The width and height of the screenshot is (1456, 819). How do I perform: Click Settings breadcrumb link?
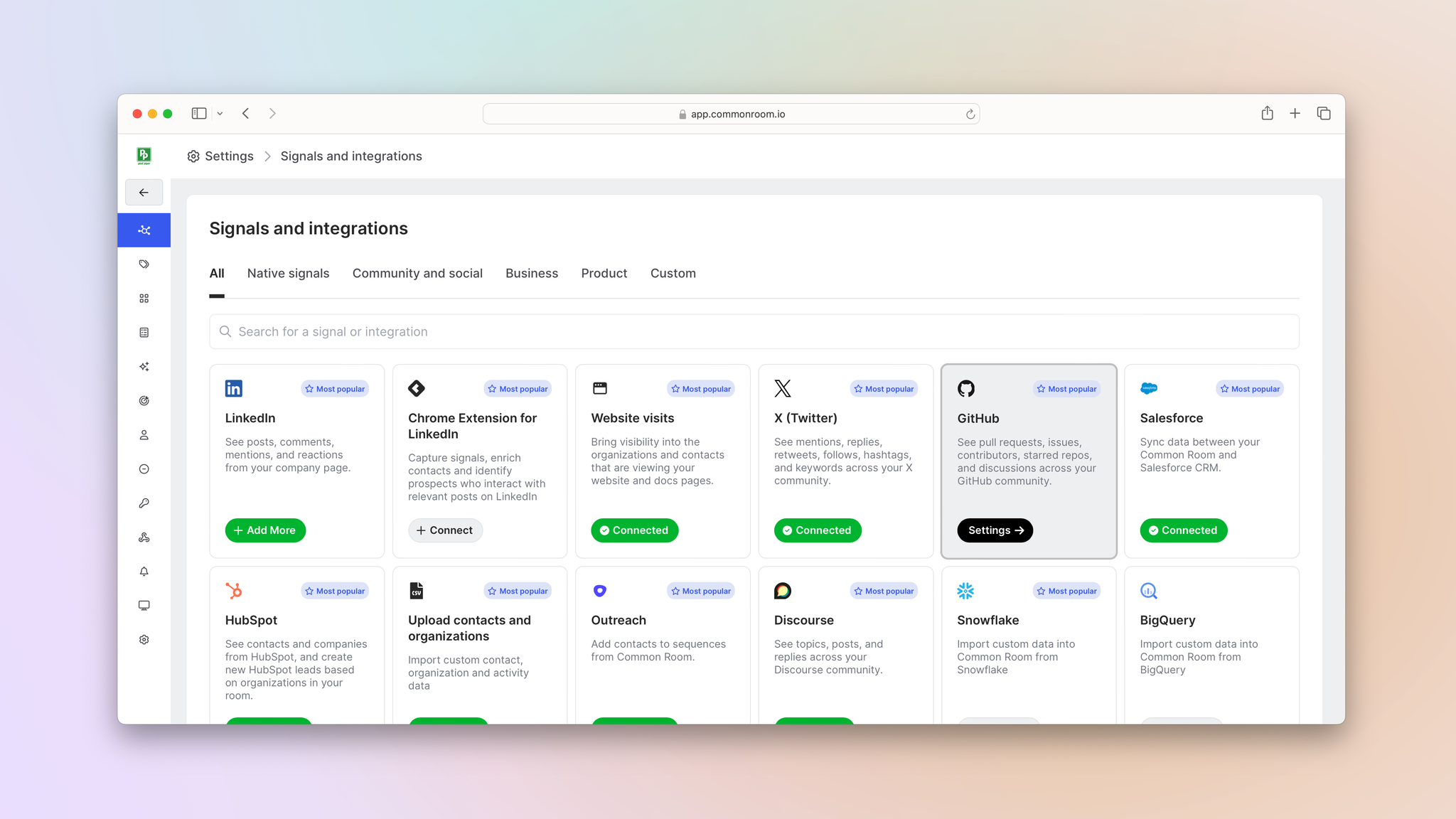point(228,156)
